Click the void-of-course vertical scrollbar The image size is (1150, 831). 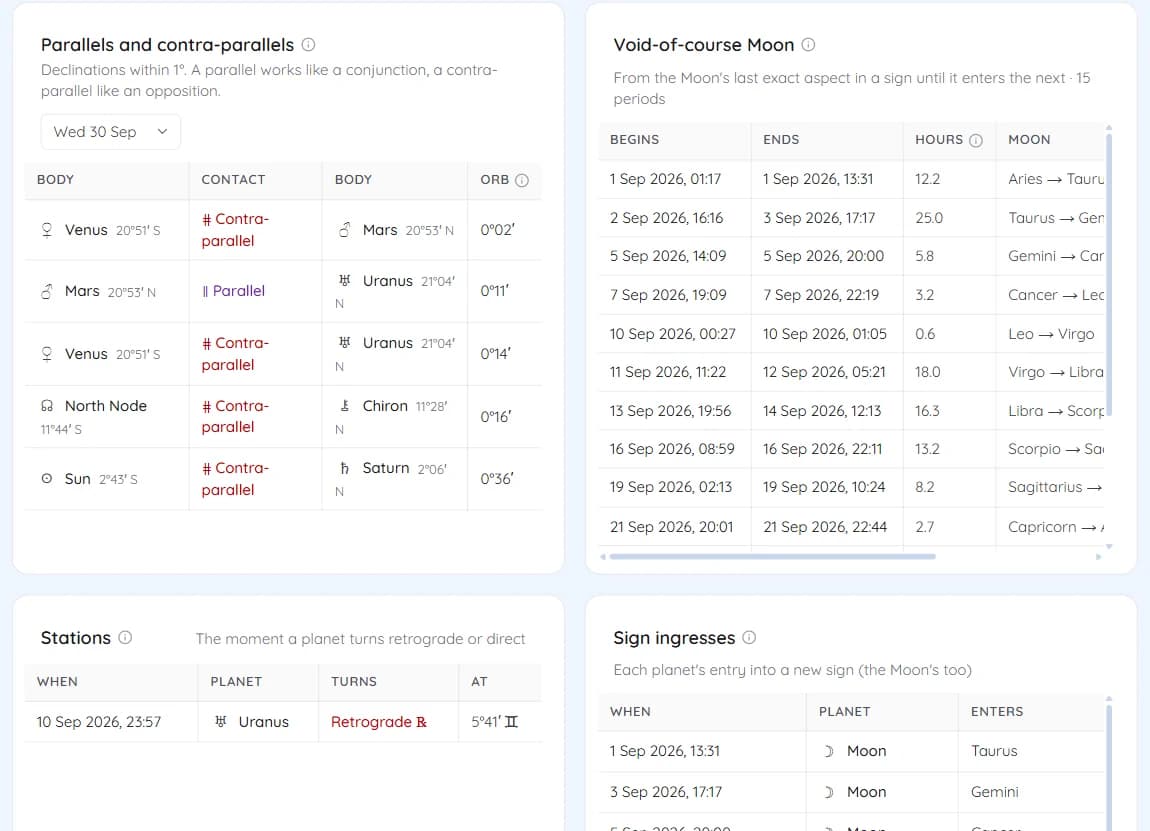(x=1109, y=274)
